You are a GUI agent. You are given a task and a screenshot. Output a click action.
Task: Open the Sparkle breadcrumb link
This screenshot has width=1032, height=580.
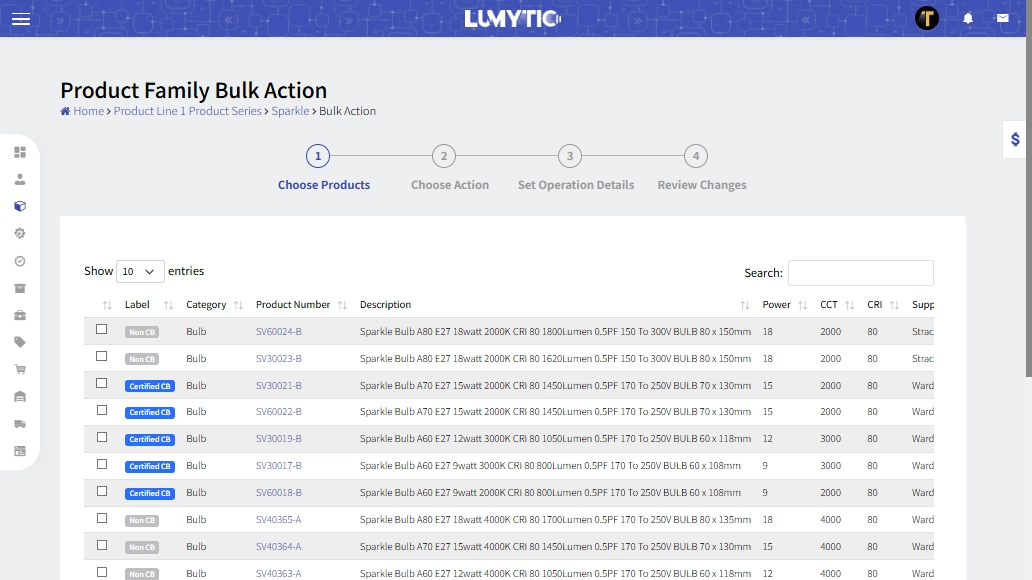[290, 111]
